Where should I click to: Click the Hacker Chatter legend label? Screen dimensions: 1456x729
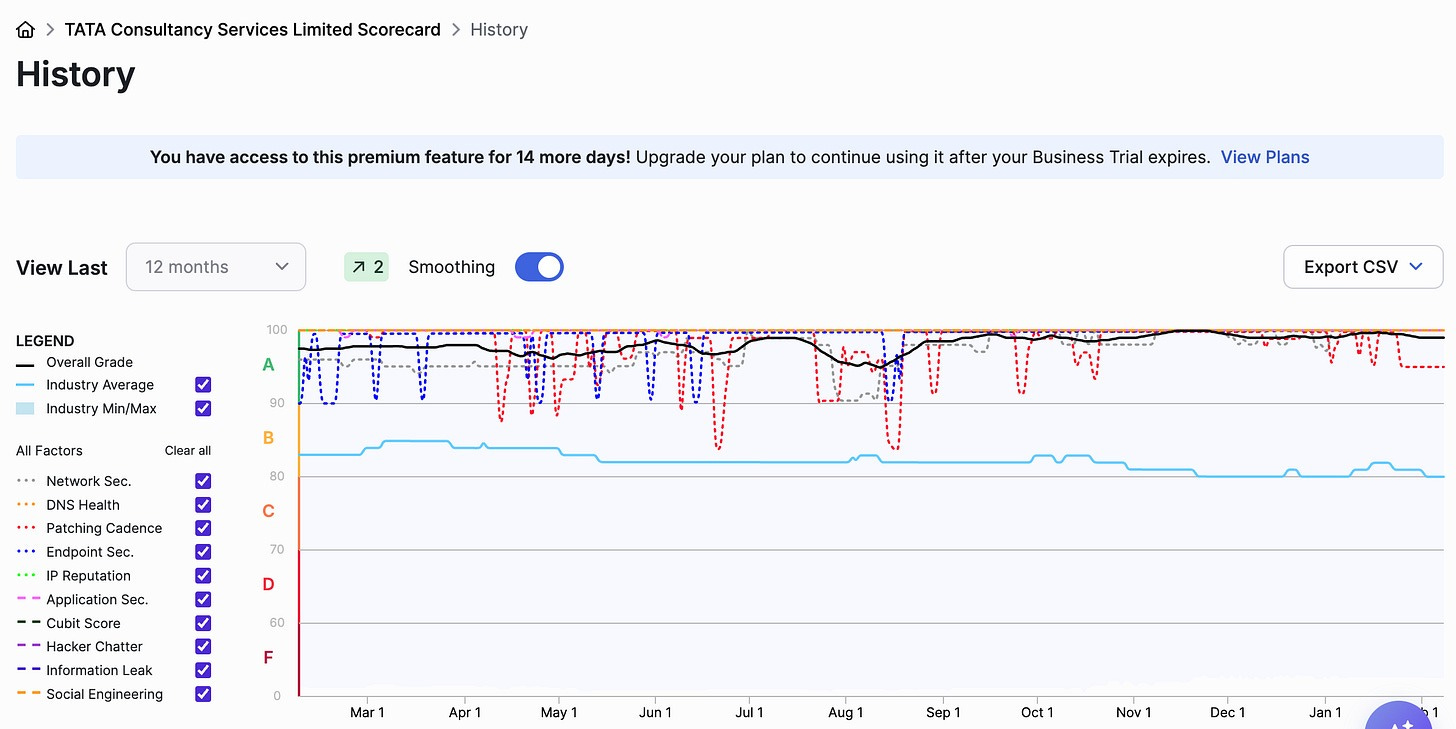(94, 647)
